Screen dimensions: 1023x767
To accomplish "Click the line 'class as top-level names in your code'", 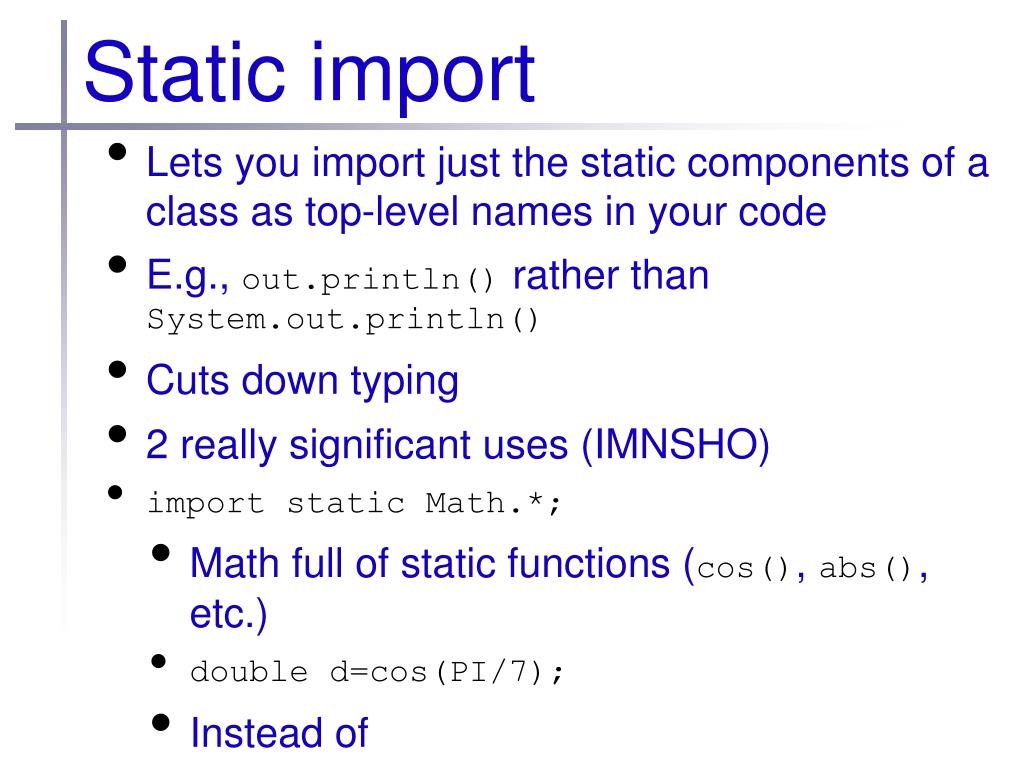I will click(x=486, y=212).
